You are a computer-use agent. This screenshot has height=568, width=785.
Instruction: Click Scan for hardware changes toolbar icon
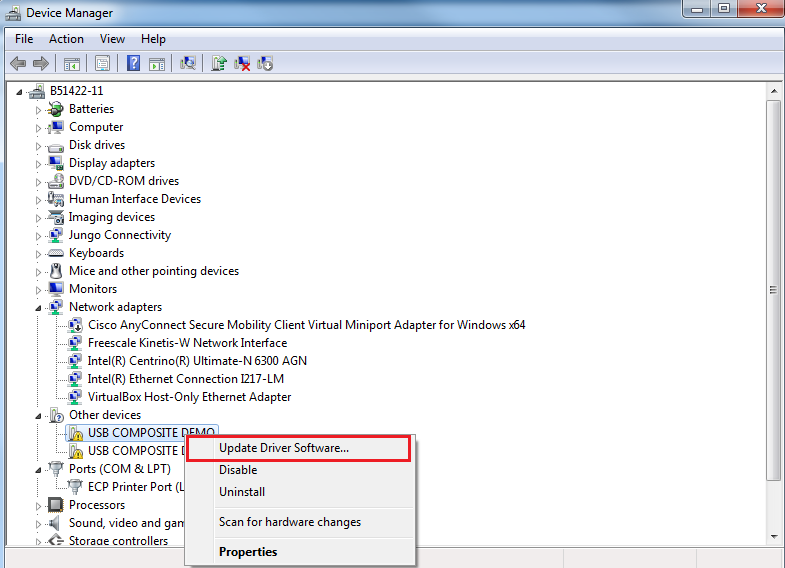coord(187,64)
